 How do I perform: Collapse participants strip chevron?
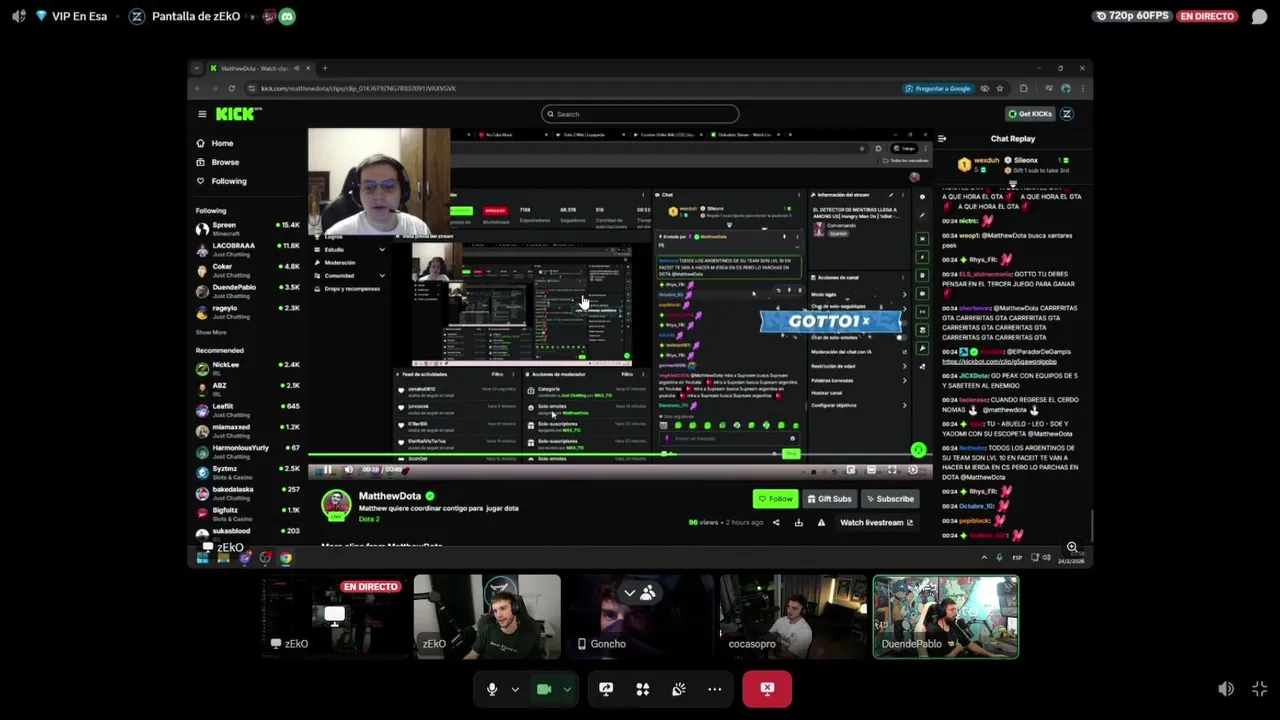(x=629, y=593)
